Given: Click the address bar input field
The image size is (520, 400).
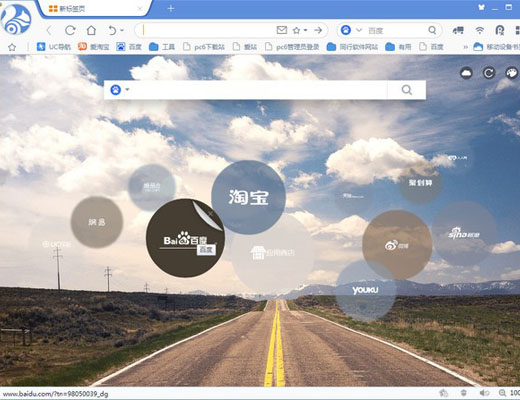Looking at the screenshot, I should click(207, 30).
